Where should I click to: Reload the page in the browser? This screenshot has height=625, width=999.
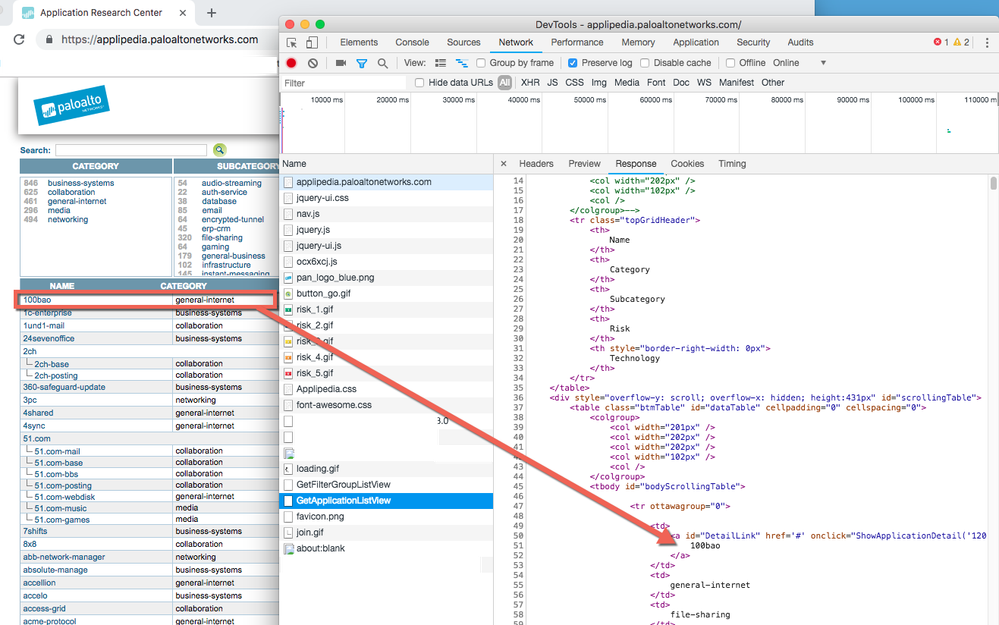pyautogui.click(x=19, y=40)
